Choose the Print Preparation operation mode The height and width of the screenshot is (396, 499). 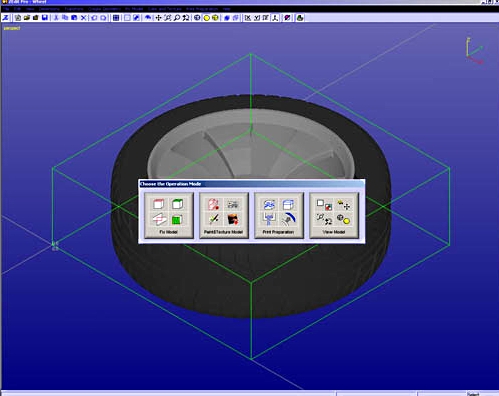[x=279, y=215]
